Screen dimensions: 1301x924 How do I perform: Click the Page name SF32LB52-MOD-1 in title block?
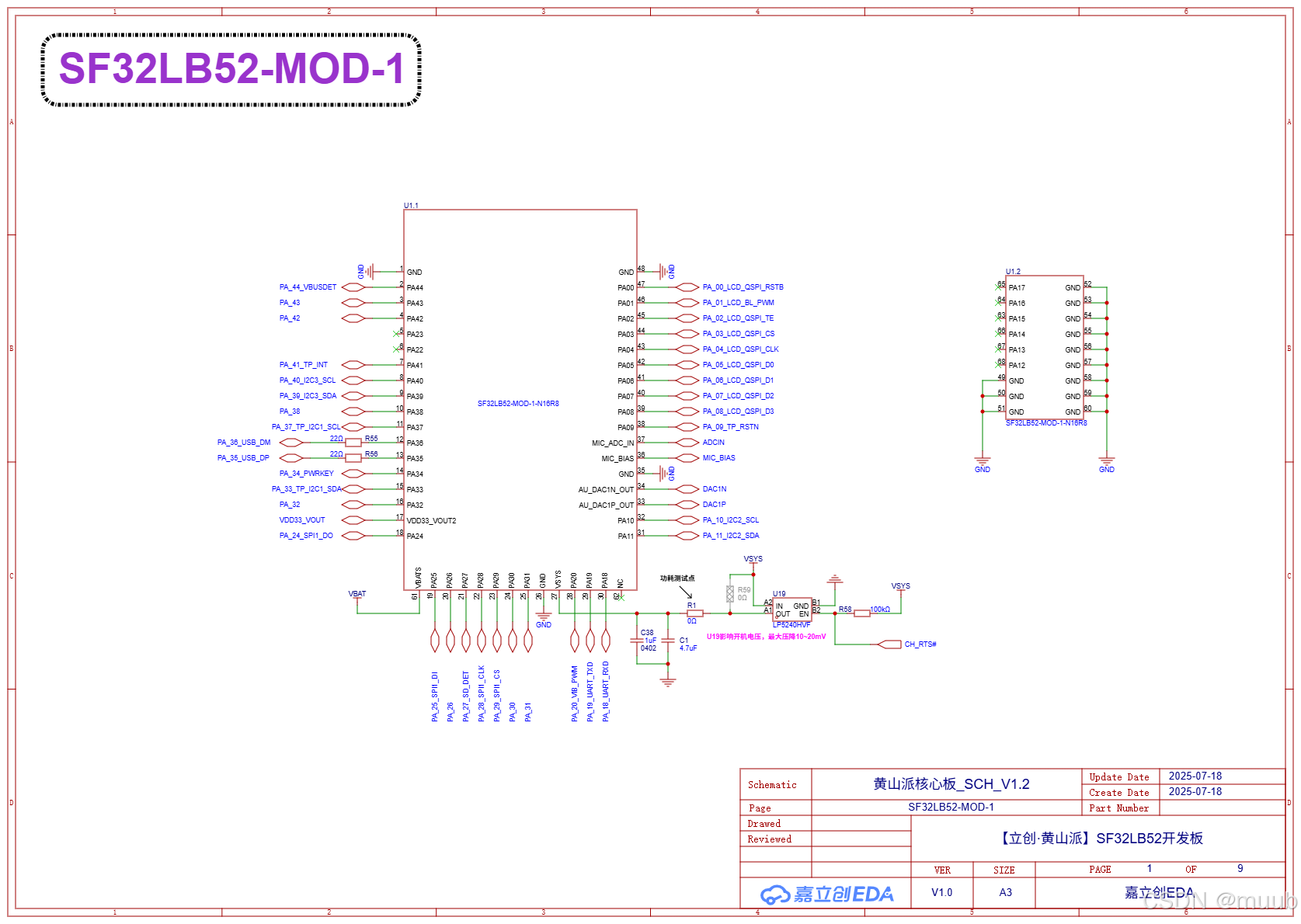click(951, 808)
